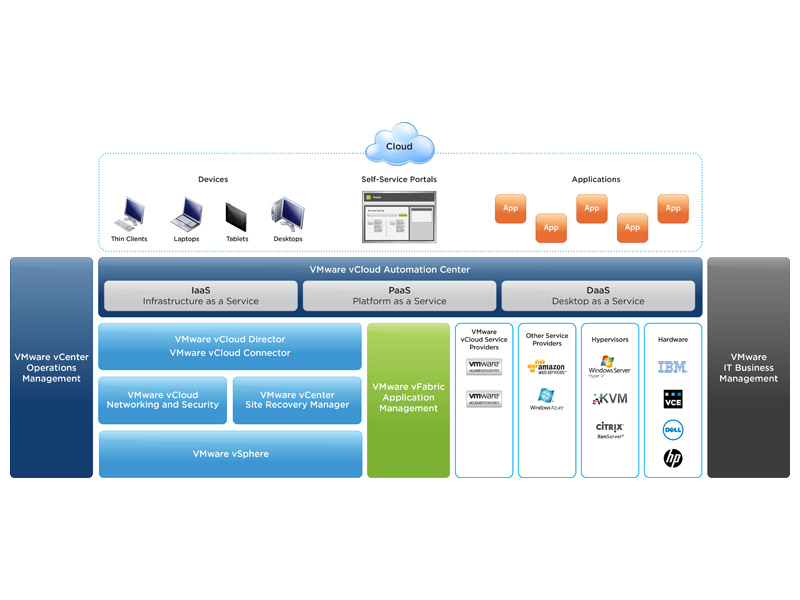Select the Amazon Web Services logo

[x=546, y=369]
